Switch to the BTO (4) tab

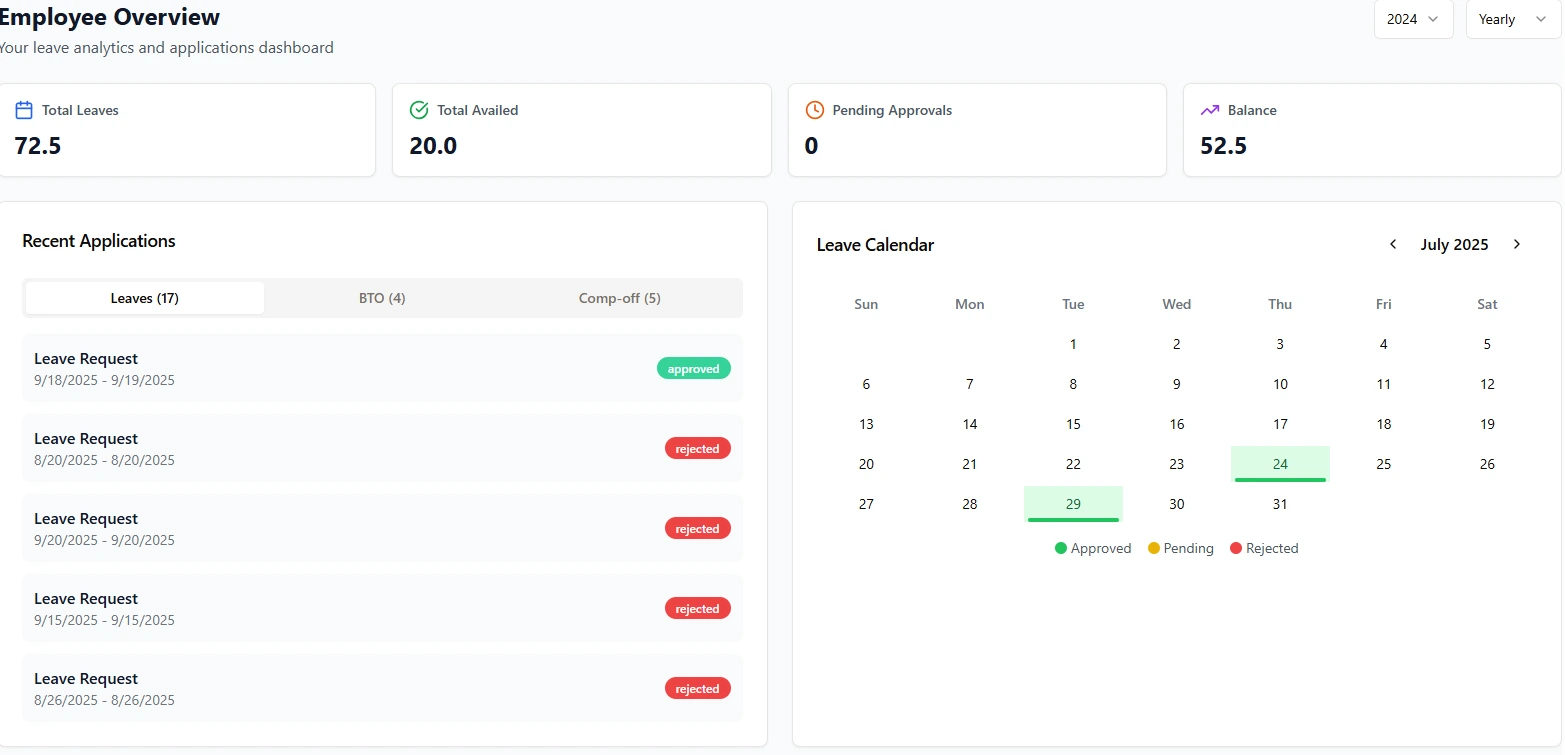pyautogui.click(x=382, y=298)
